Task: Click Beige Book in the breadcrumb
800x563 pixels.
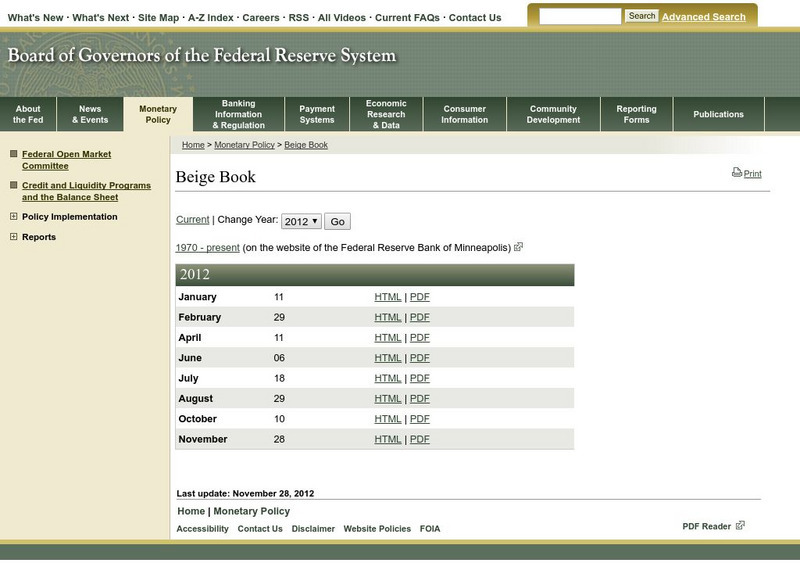Action: tap(306, 145)
